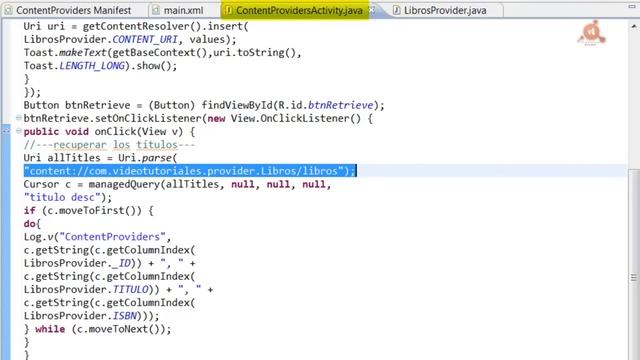Minimize the editor area using the top-right icon
The image size is (640, 360).
(632, 6)
